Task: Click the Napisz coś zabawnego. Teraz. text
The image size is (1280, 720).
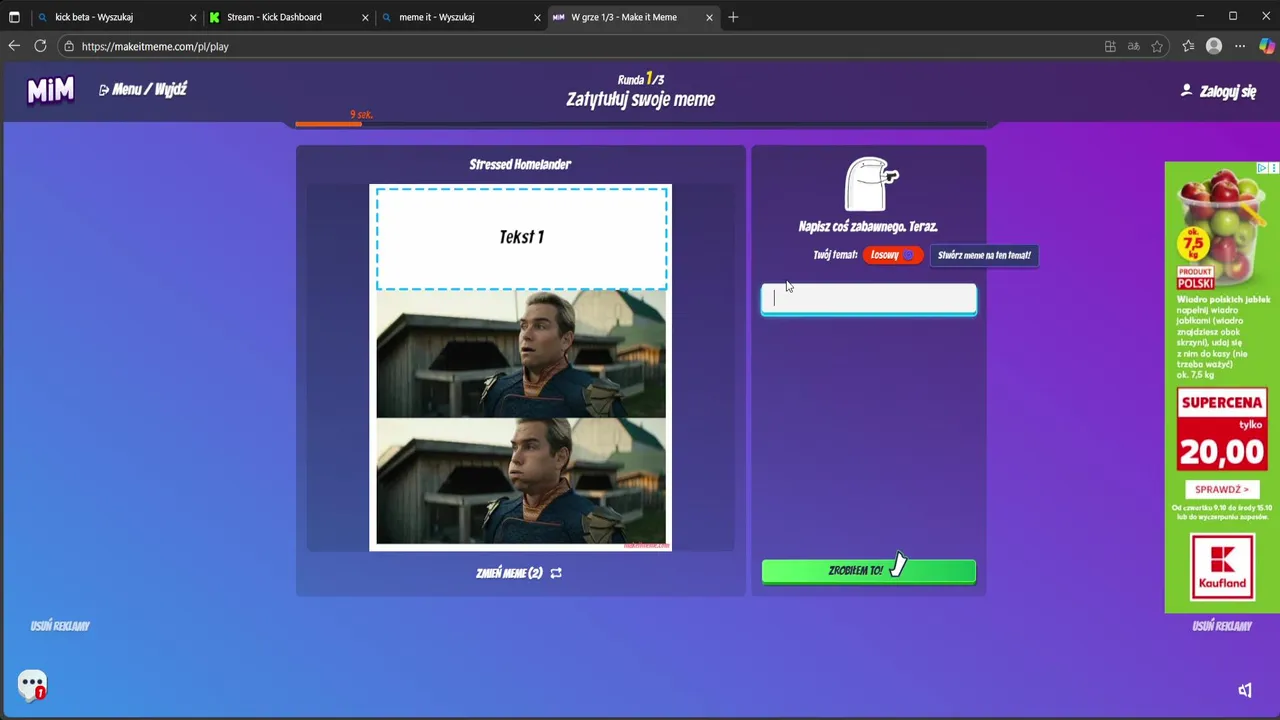Action: coord(868,227)
